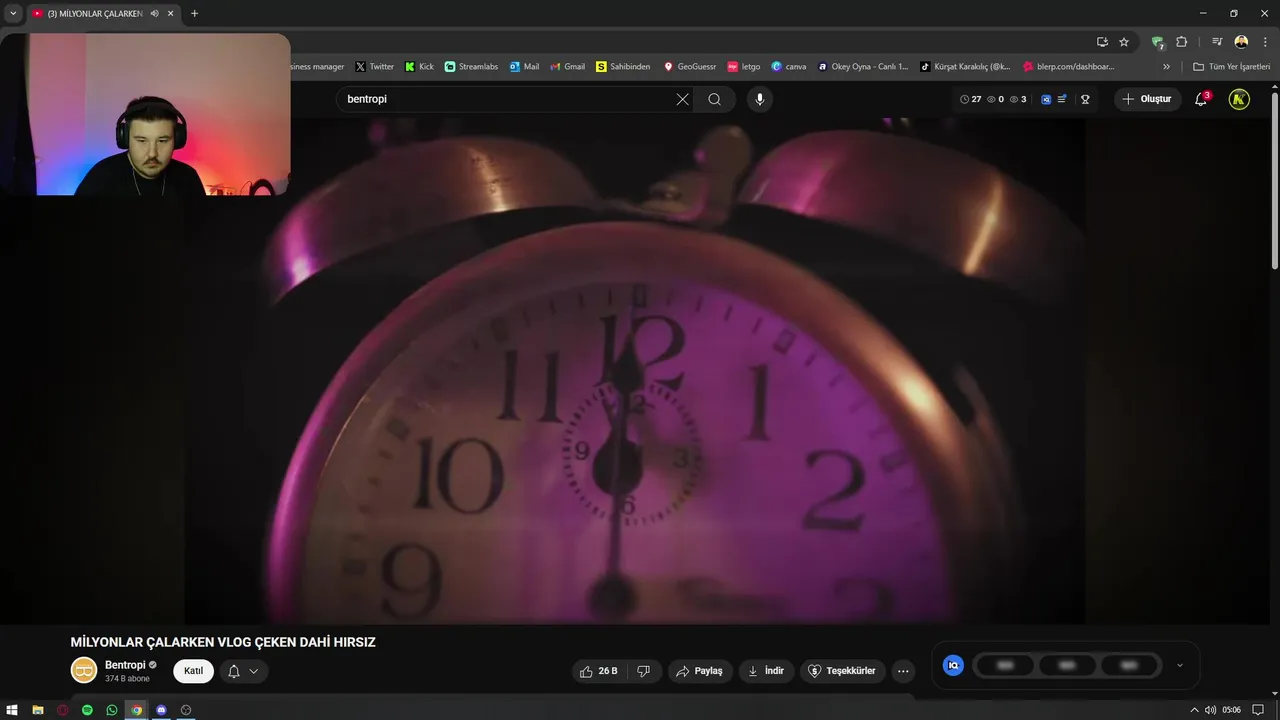Open Spotify from the taskbar
The height and width of the screenshot is (720, 1280).
point(87,710)
